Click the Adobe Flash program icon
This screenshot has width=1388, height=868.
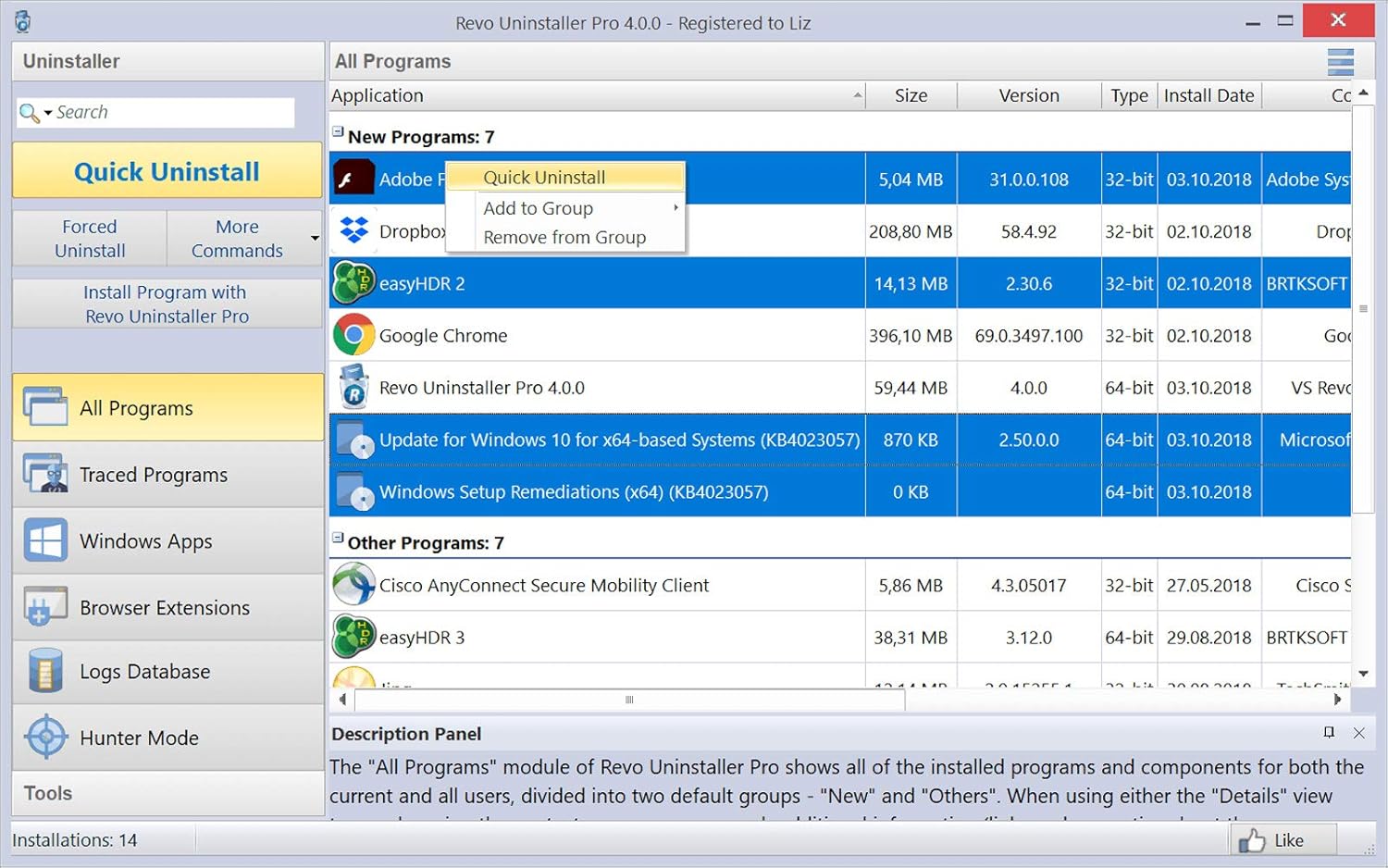click(353, 179)
